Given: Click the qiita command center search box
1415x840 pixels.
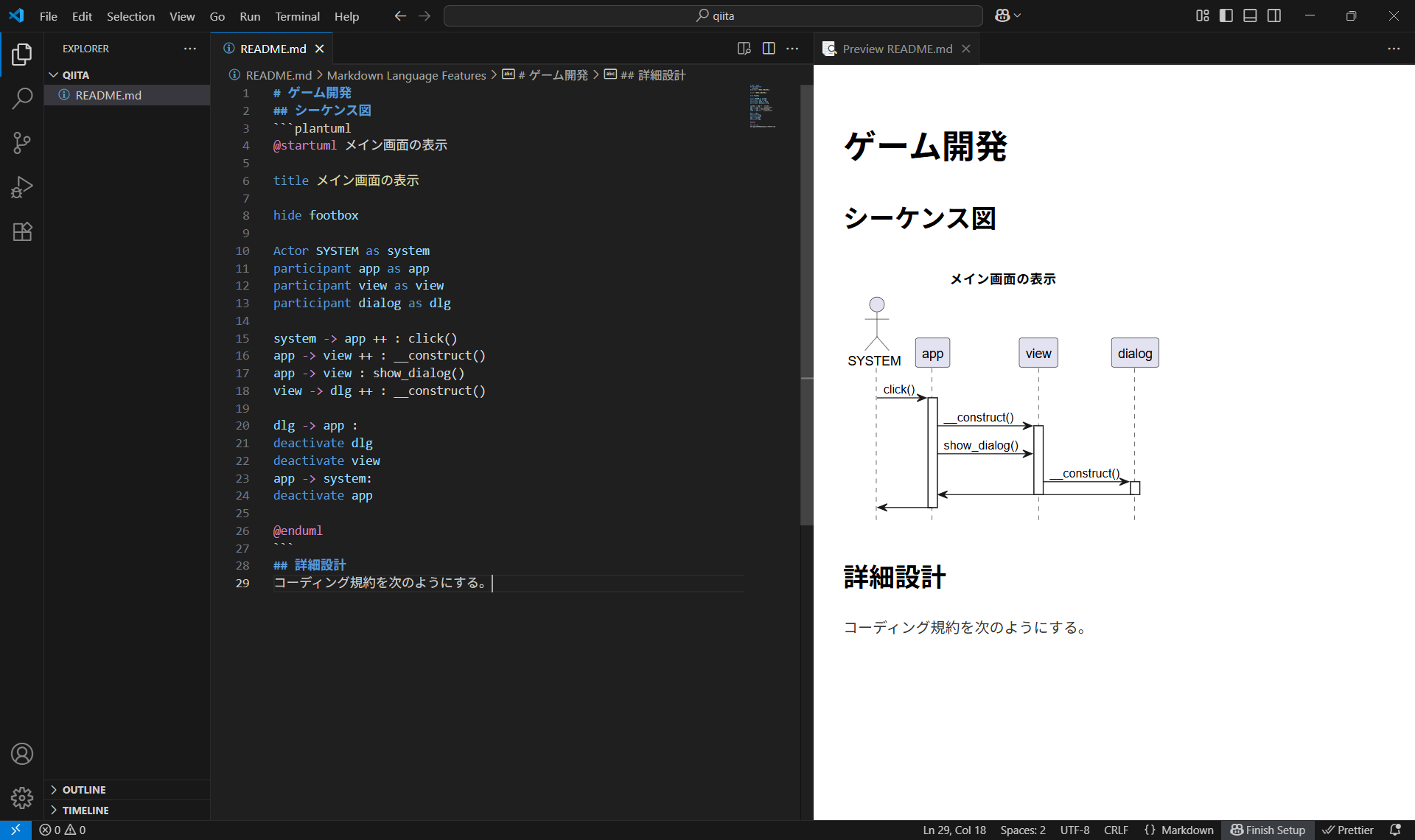Looking at the screenshot, I should tap(713, 15).
